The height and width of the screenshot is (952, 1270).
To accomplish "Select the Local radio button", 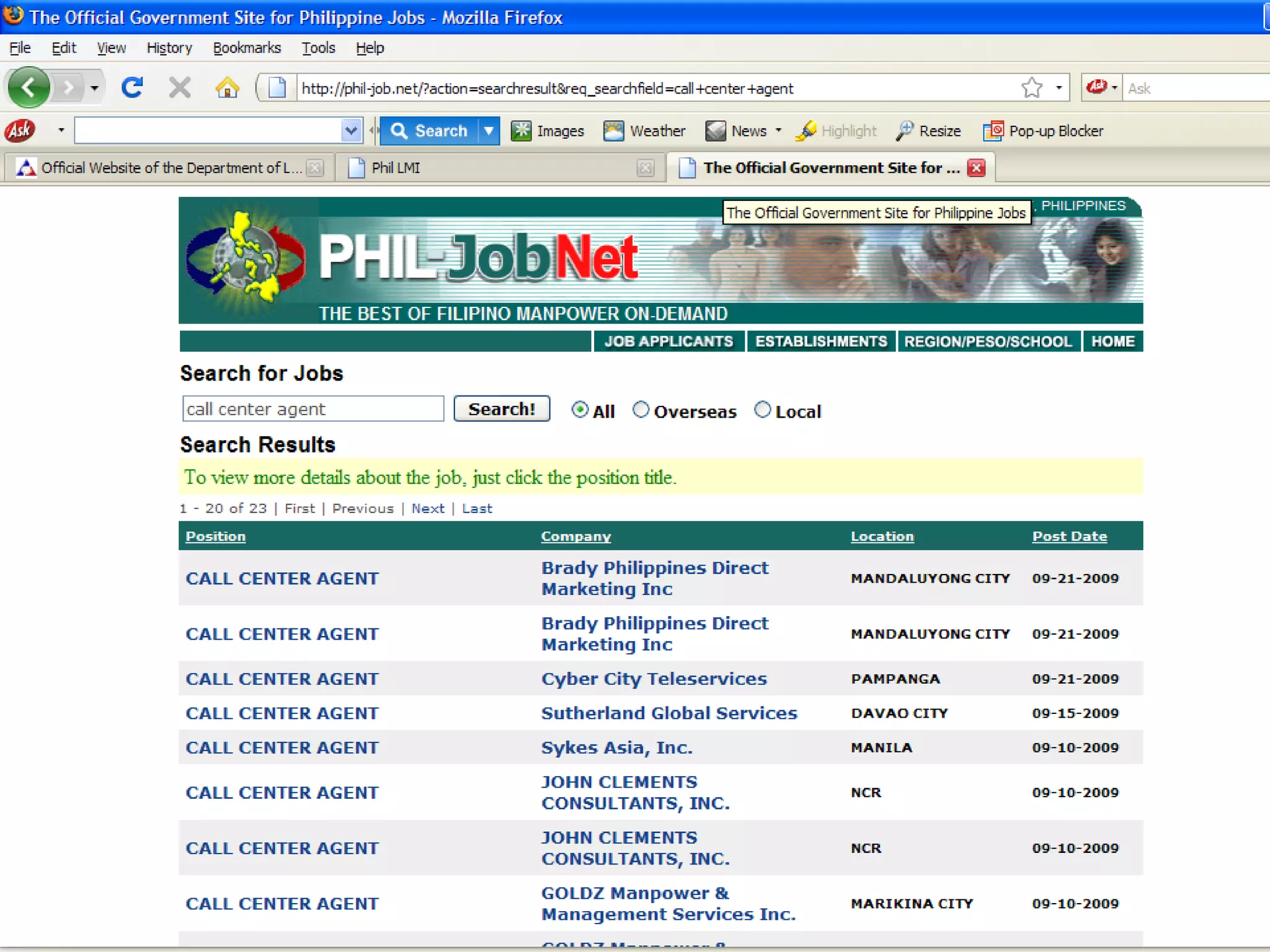I will (762, 410).
